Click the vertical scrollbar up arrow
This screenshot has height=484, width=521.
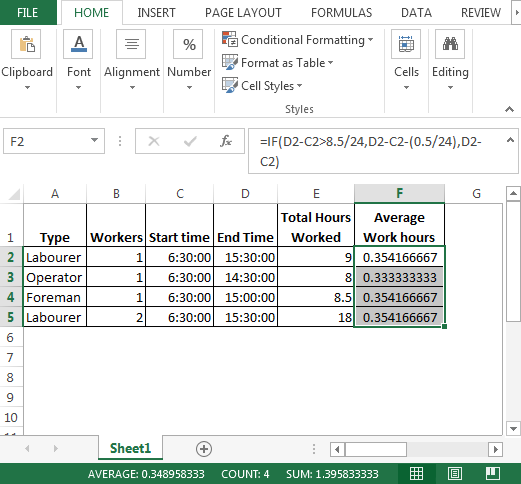pyautogui.click(x=513, y=193)
